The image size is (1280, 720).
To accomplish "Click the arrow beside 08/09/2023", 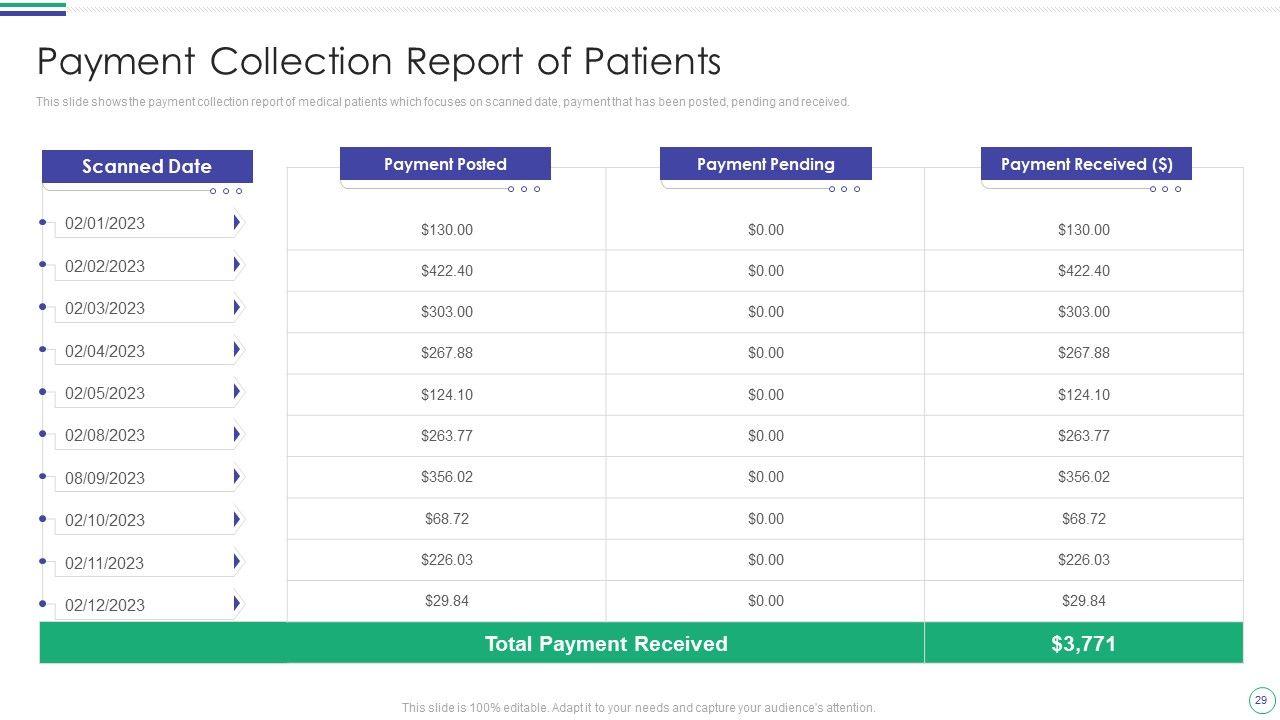I will point(237,477).
